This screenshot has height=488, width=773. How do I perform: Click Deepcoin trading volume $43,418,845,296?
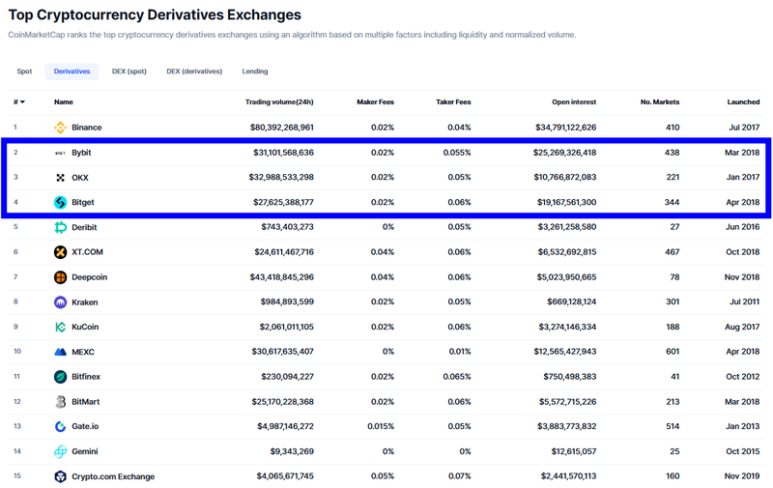point(282,278)
